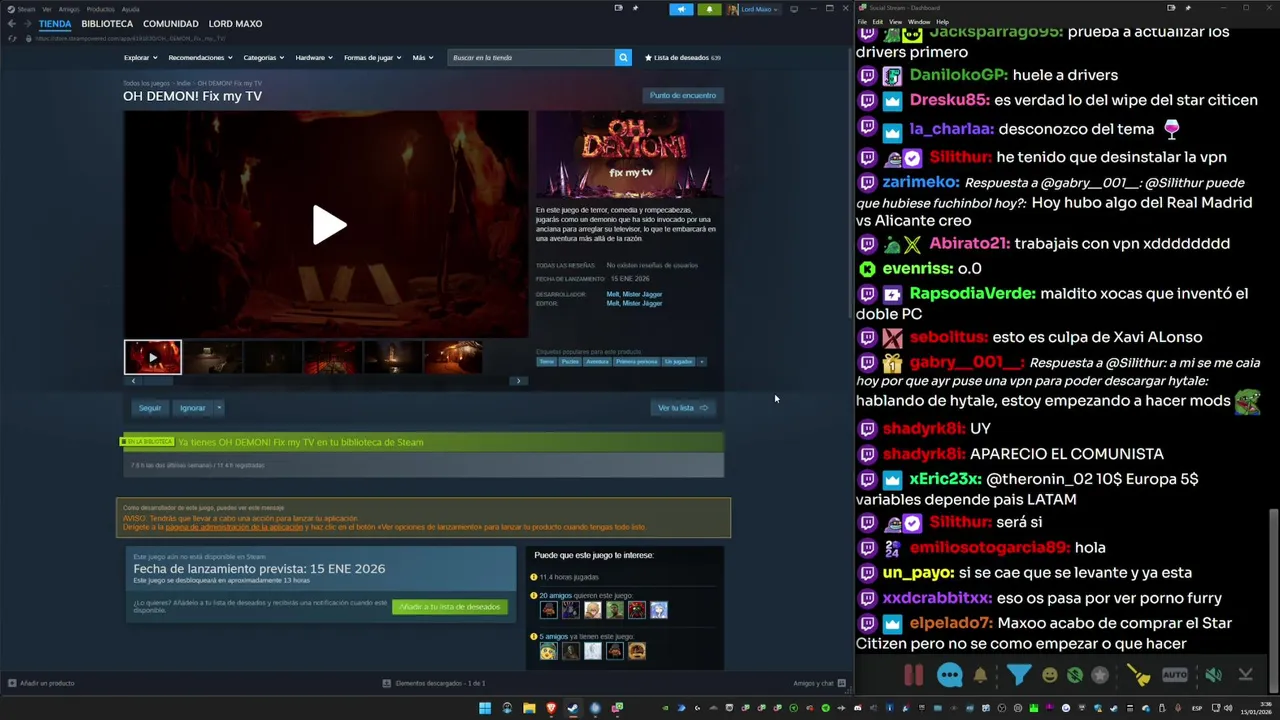Screen dimensions: 1280x720
Task: Open Amigos y chat in Steam footer
Action: (819, 683)
